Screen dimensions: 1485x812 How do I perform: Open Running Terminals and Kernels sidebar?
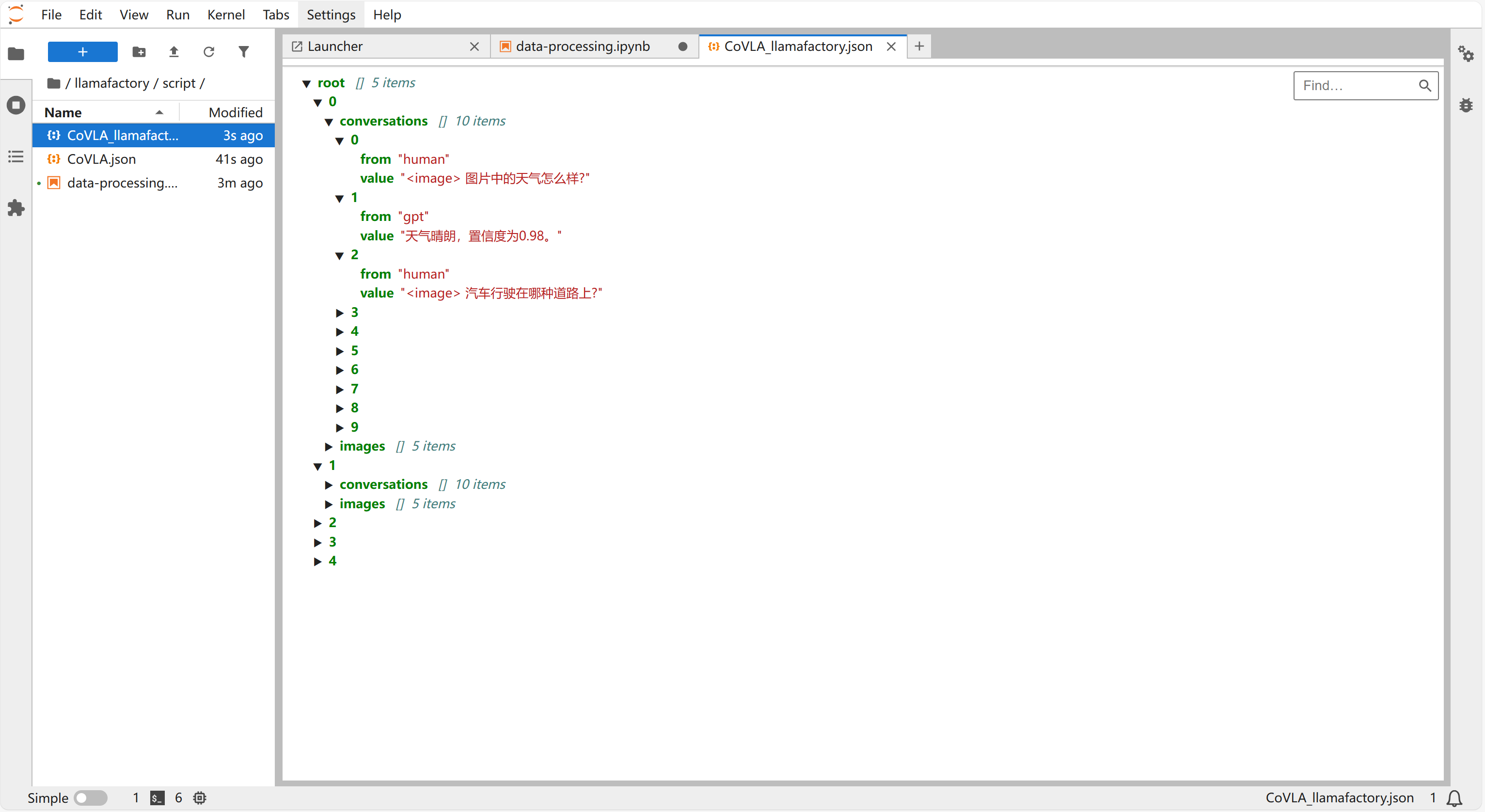click(x=16, y=105)
